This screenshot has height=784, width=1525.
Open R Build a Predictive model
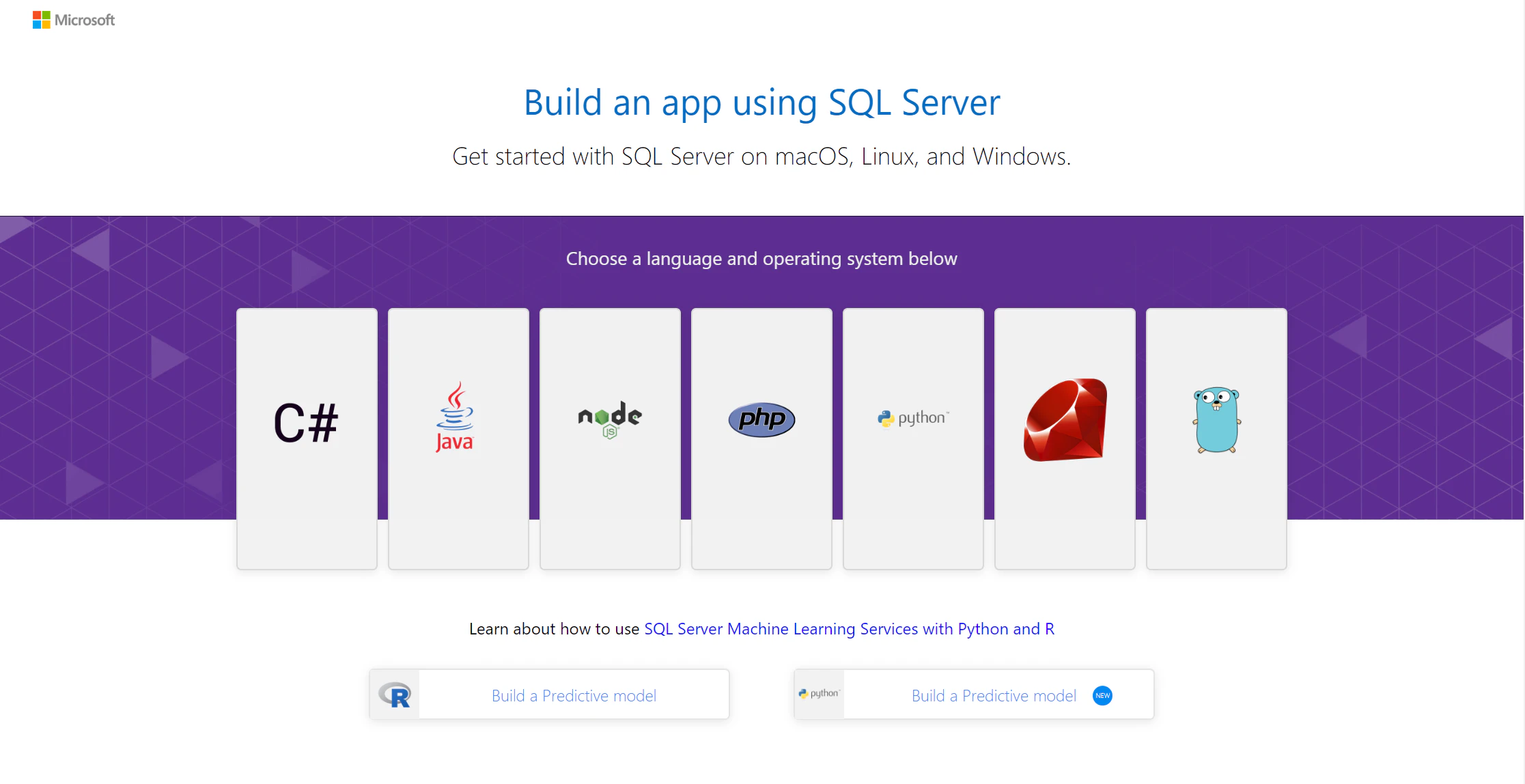click(x=574, y=695)
